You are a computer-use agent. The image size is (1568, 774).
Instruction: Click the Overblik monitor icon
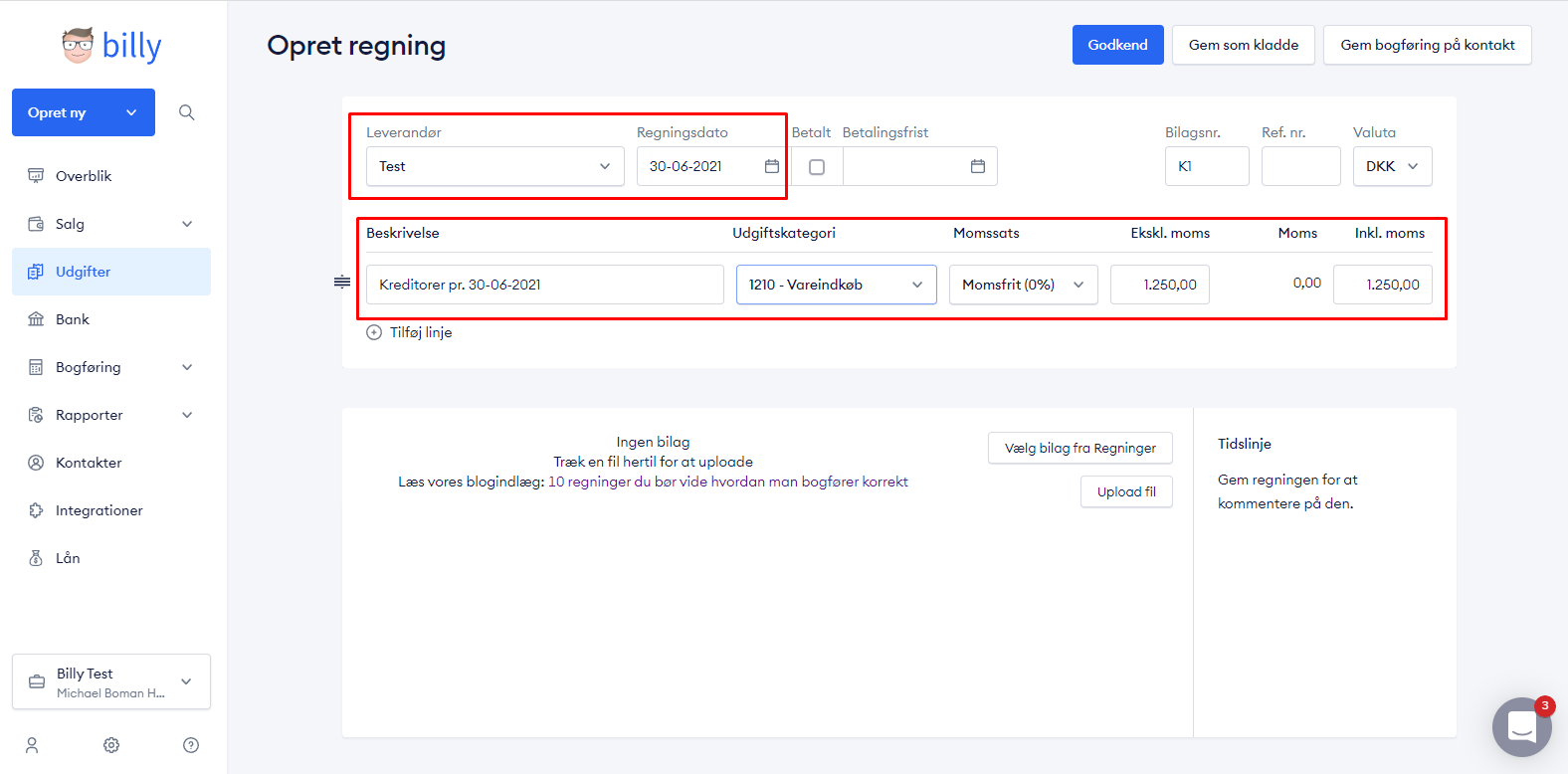coord(36,176)
